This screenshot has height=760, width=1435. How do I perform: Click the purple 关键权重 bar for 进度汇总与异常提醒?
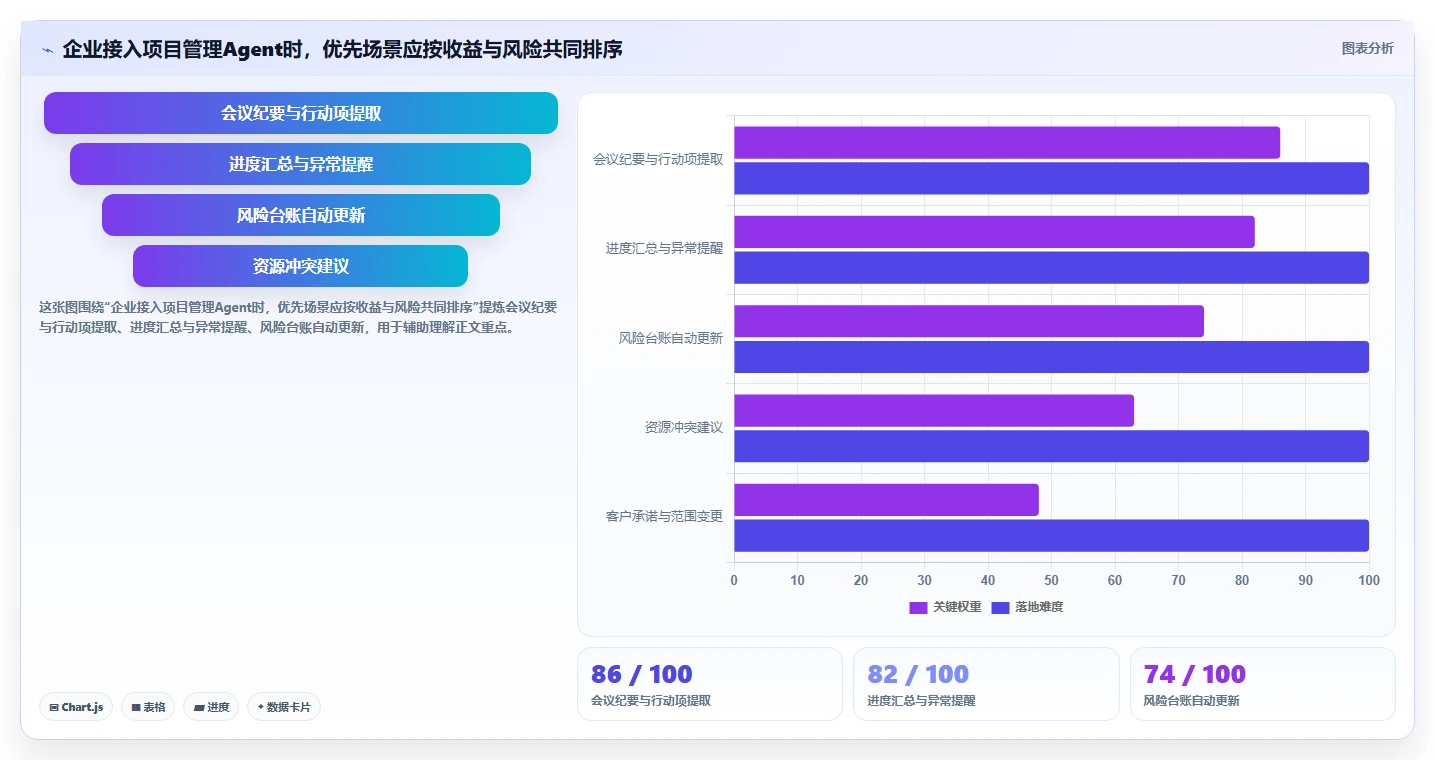[995, 232]
